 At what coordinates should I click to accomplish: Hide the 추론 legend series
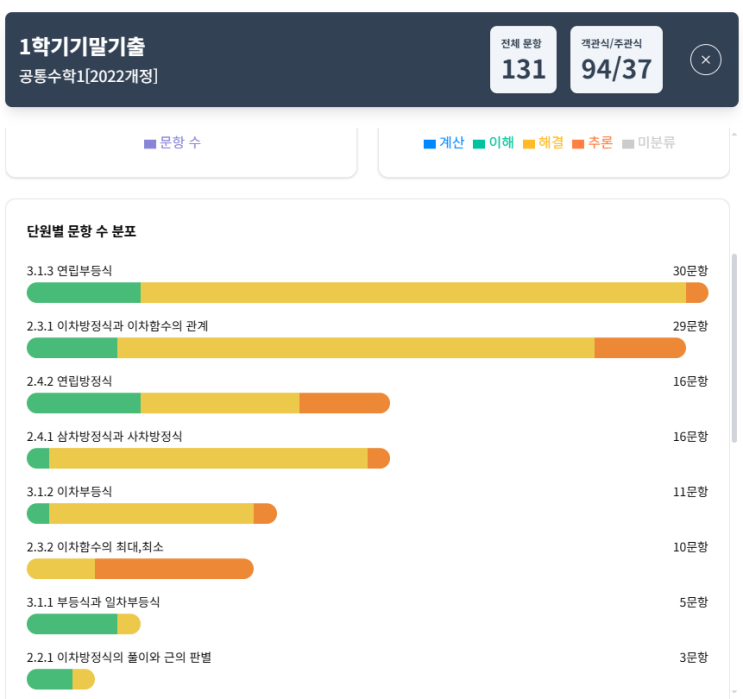[592, 143]
